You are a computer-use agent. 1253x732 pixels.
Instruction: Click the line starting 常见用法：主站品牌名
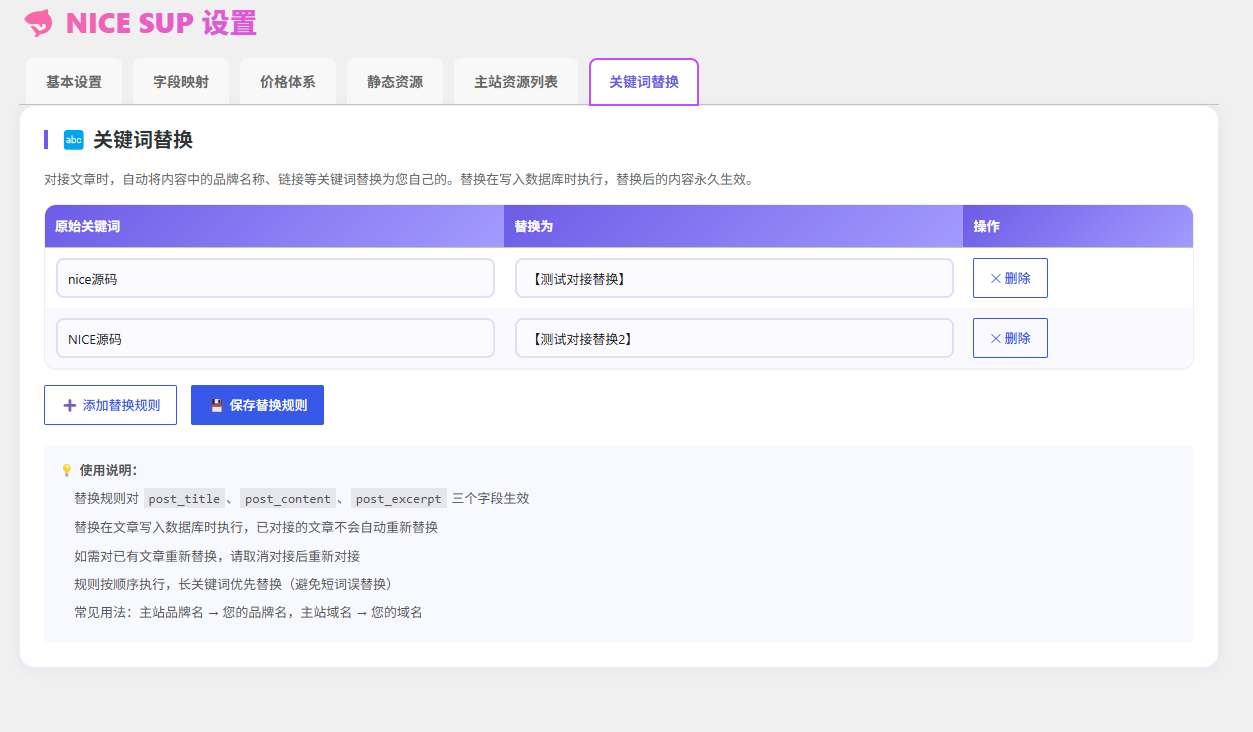(x=248, y=612)
